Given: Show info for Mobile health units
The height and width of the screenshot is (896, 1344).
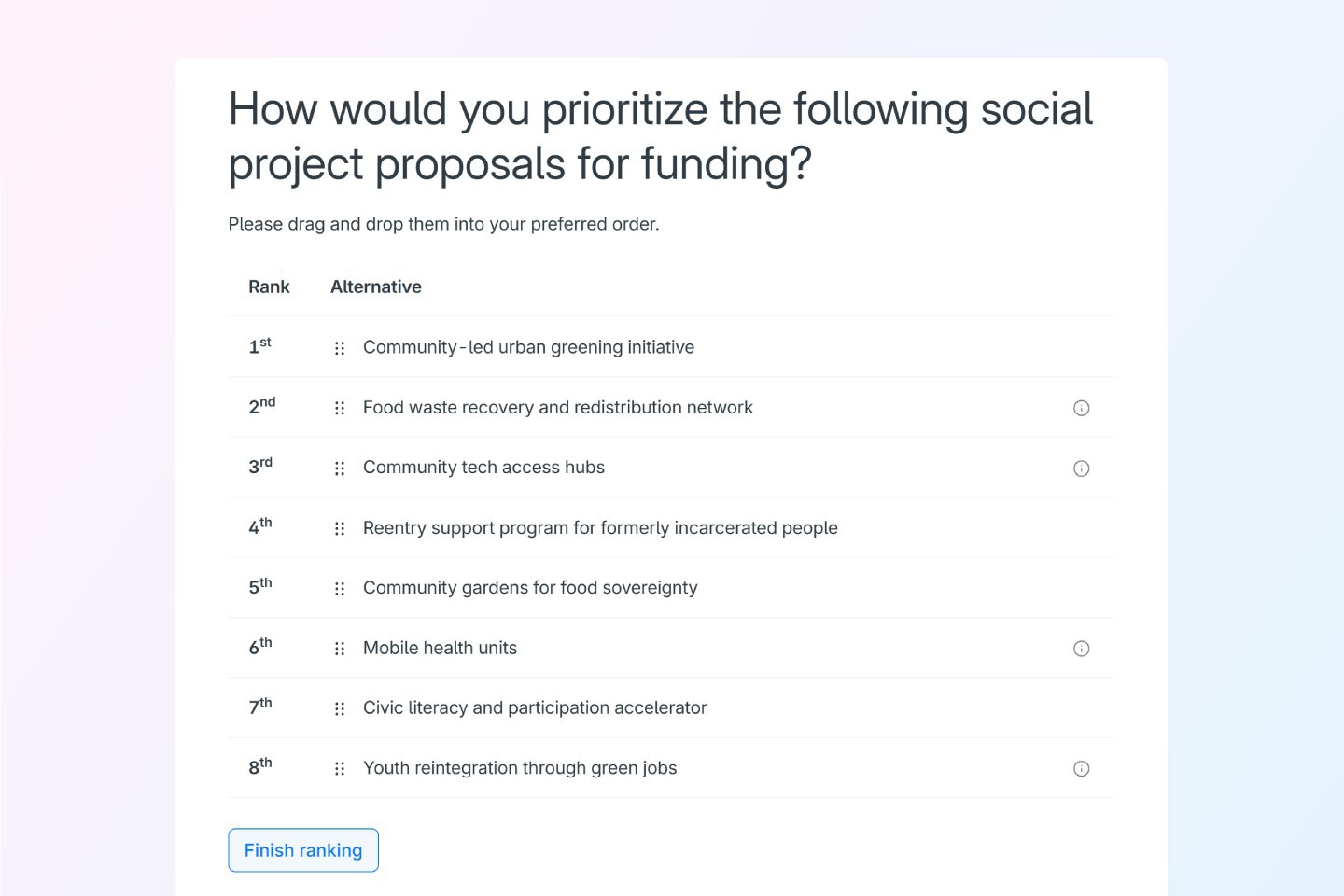Looking at the screenshot, I should 1081,649.
